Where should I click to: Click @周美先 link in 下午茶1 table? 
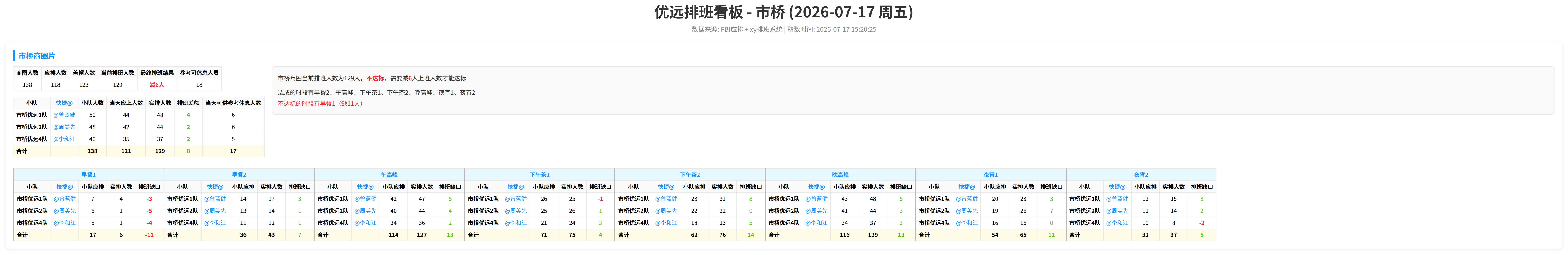515,211
